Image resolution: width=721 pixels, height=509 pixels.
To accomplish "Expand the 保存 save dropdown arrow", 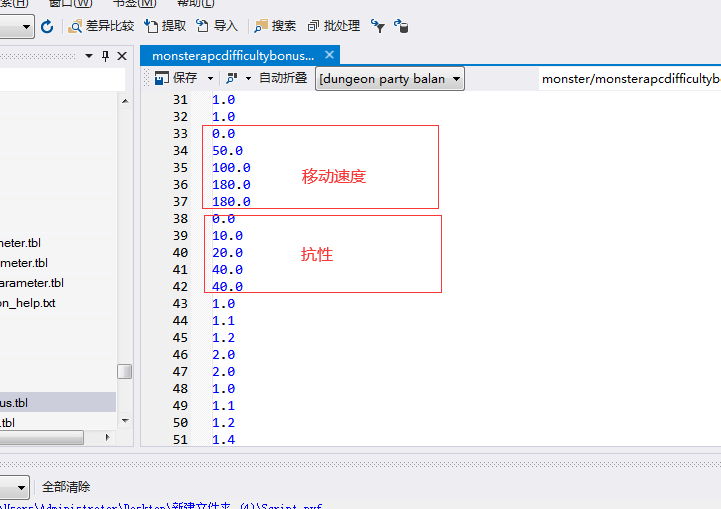I will pos(210,78).
